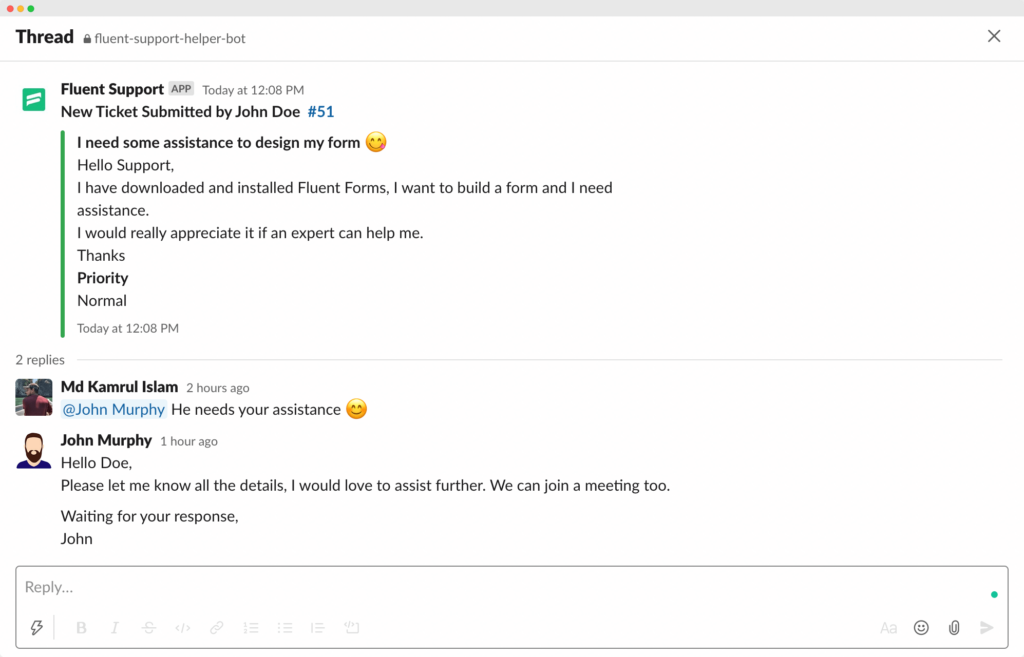Open the shortcuts lightning bolt menu
This screenshot has height=657, width=1024.
37,628
